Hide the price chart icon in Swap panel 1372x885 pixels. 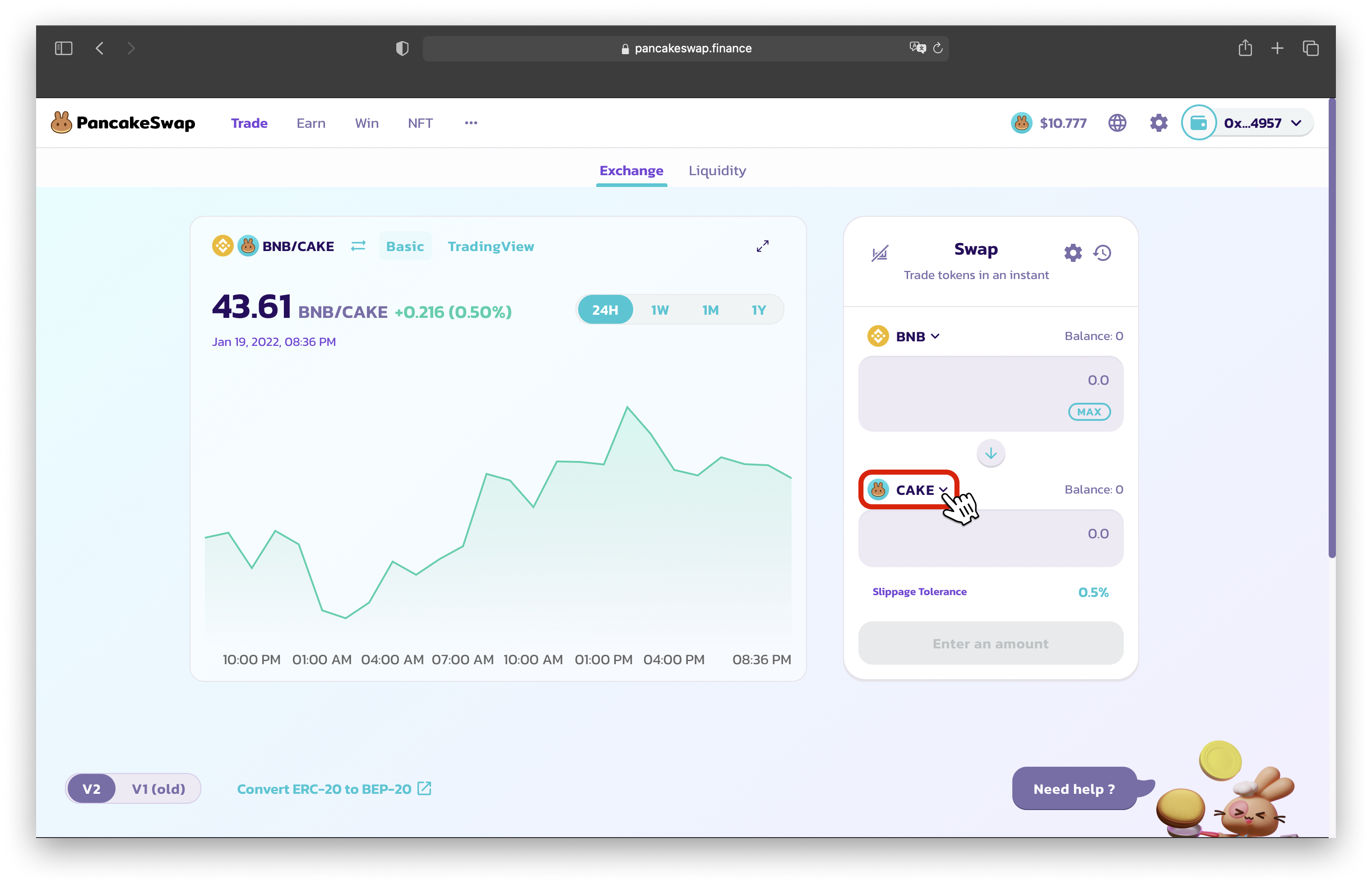click(879, 253)
